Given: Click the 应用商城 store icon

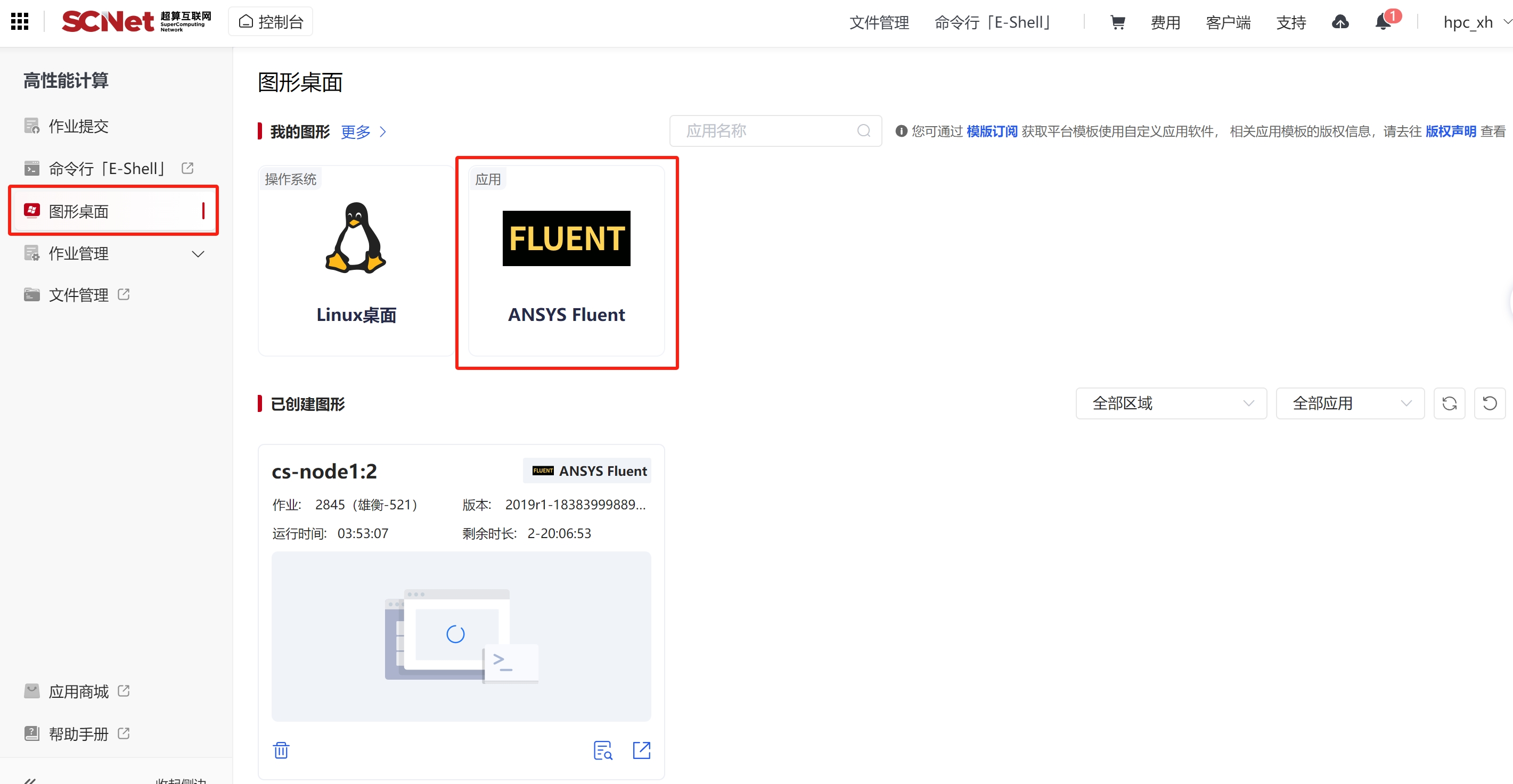Looking at the screenshot, I should coord(32,691).
